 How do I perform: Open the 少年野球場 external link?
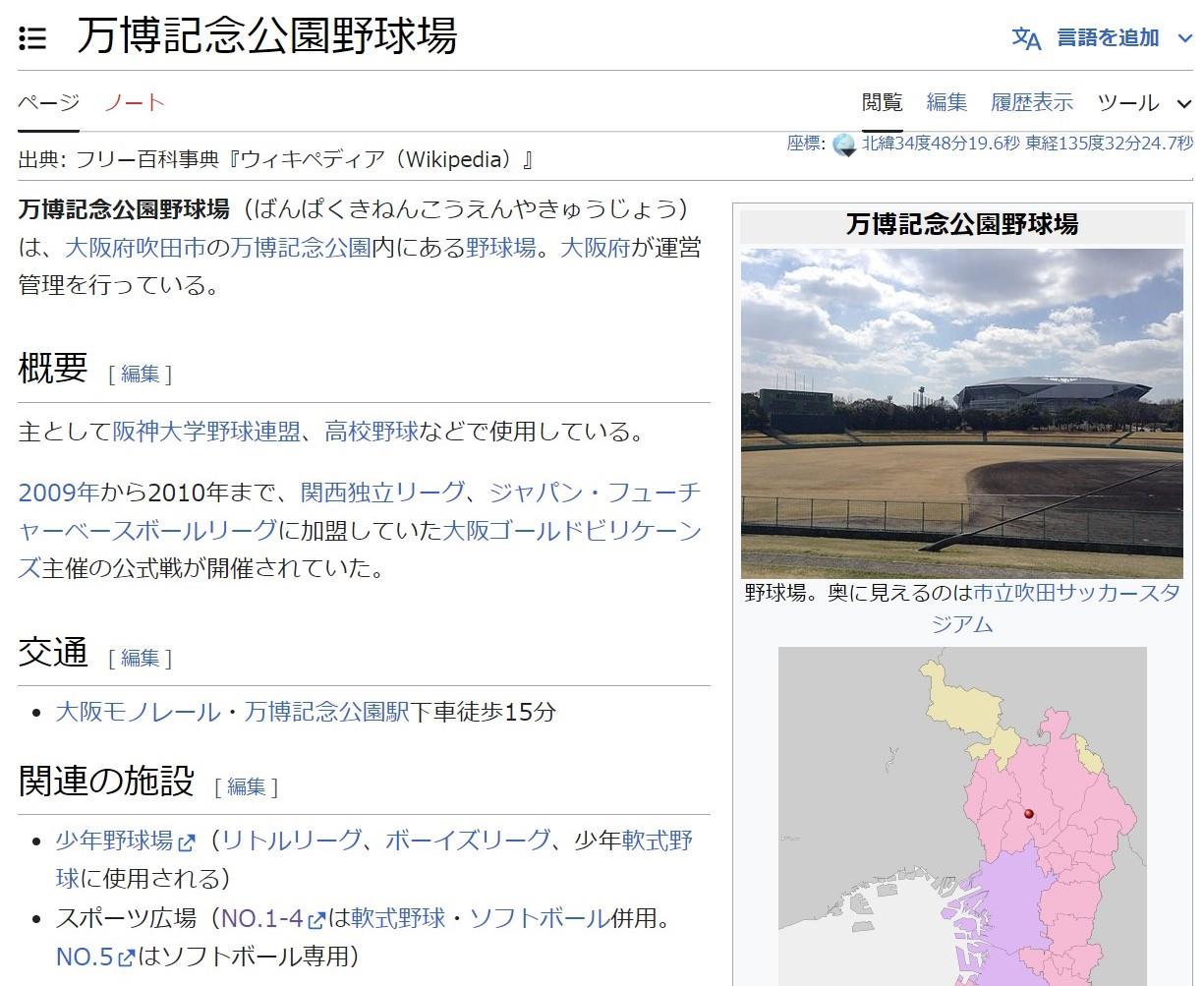tap(125, 841)
